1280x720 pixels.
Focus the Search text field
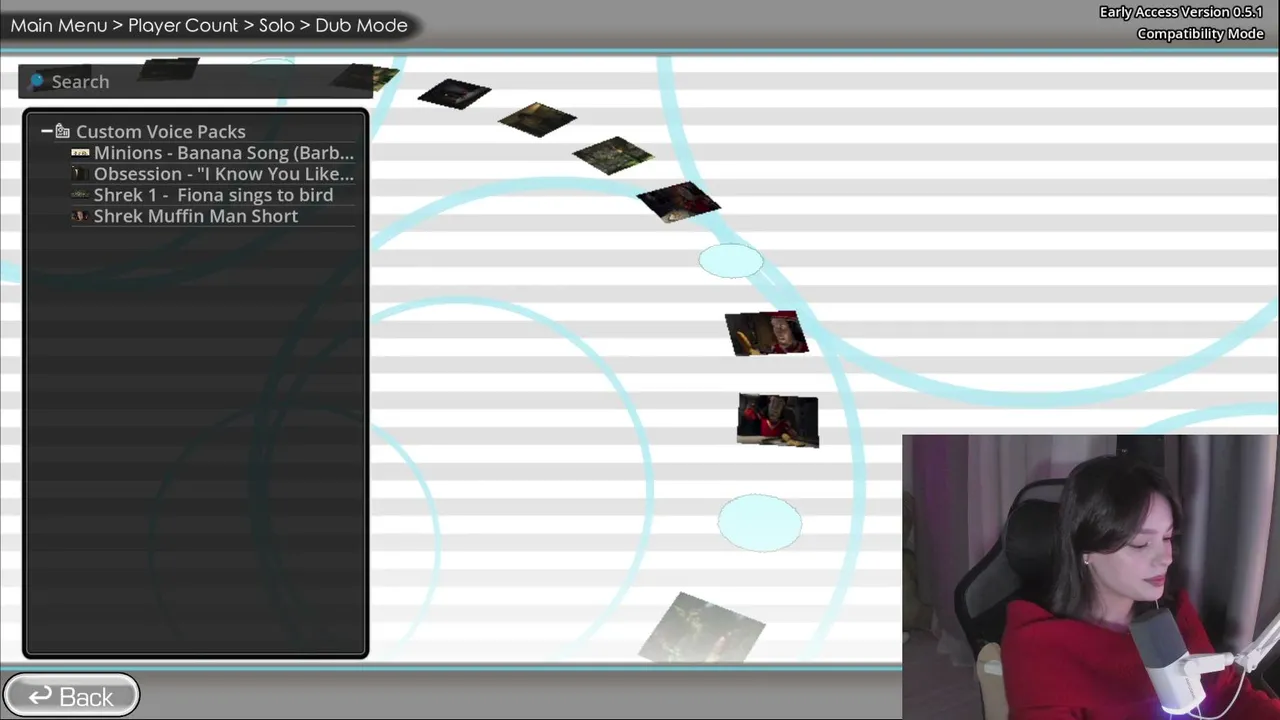[195, 81]
